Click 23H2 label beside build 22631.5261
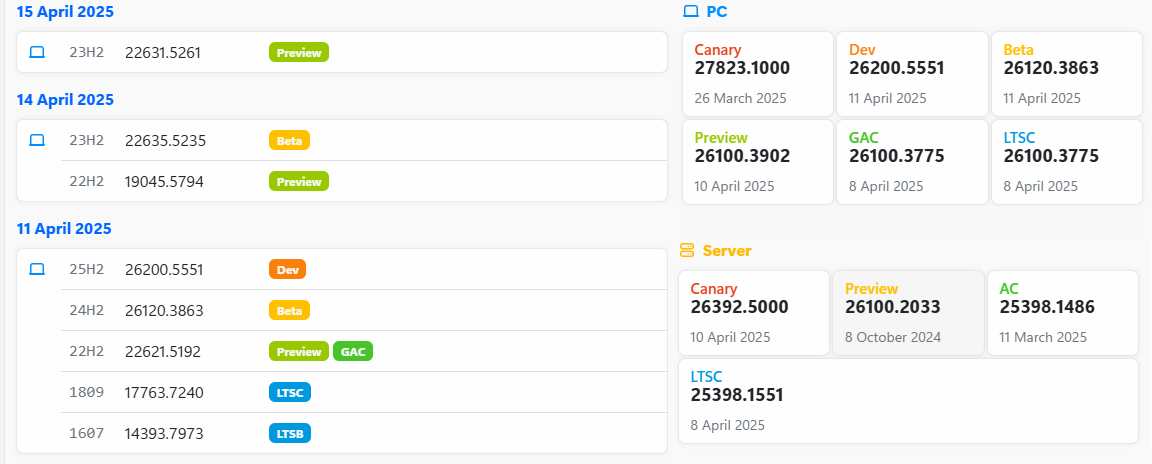Image resolution: width=1152 pixels, height=464 pixels. tap(87, 52)
